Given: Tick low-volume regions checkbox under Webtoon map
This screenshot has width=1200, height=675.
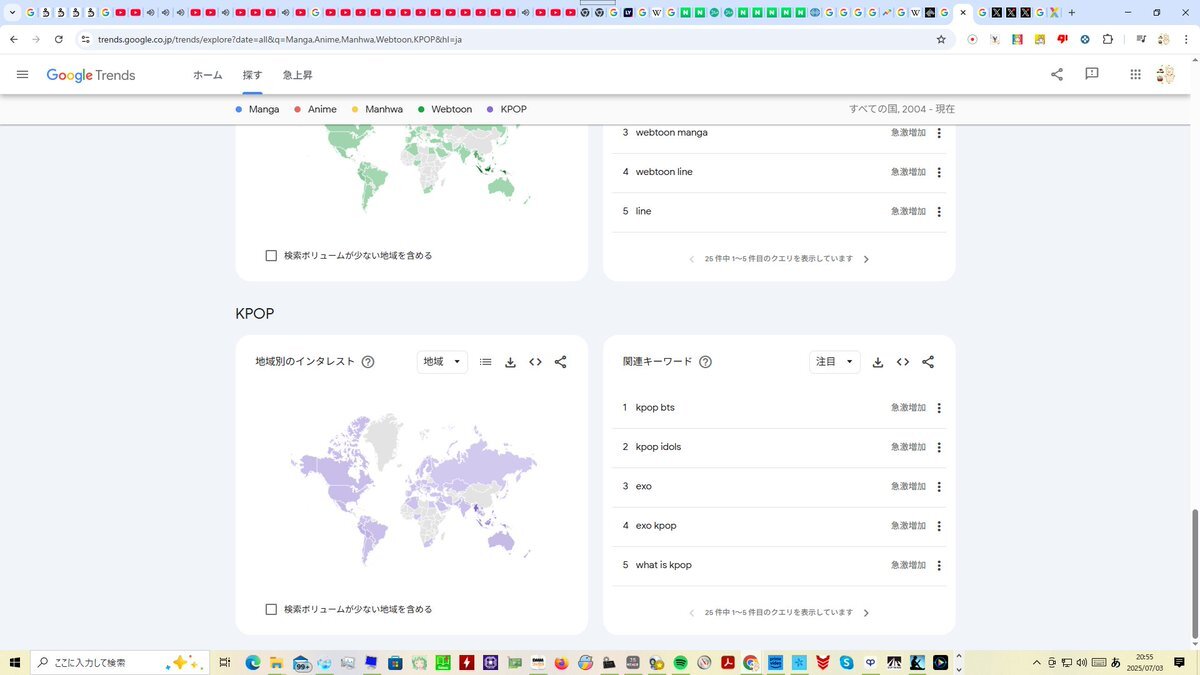Looking at the screenshot, I should coord(271,256).
